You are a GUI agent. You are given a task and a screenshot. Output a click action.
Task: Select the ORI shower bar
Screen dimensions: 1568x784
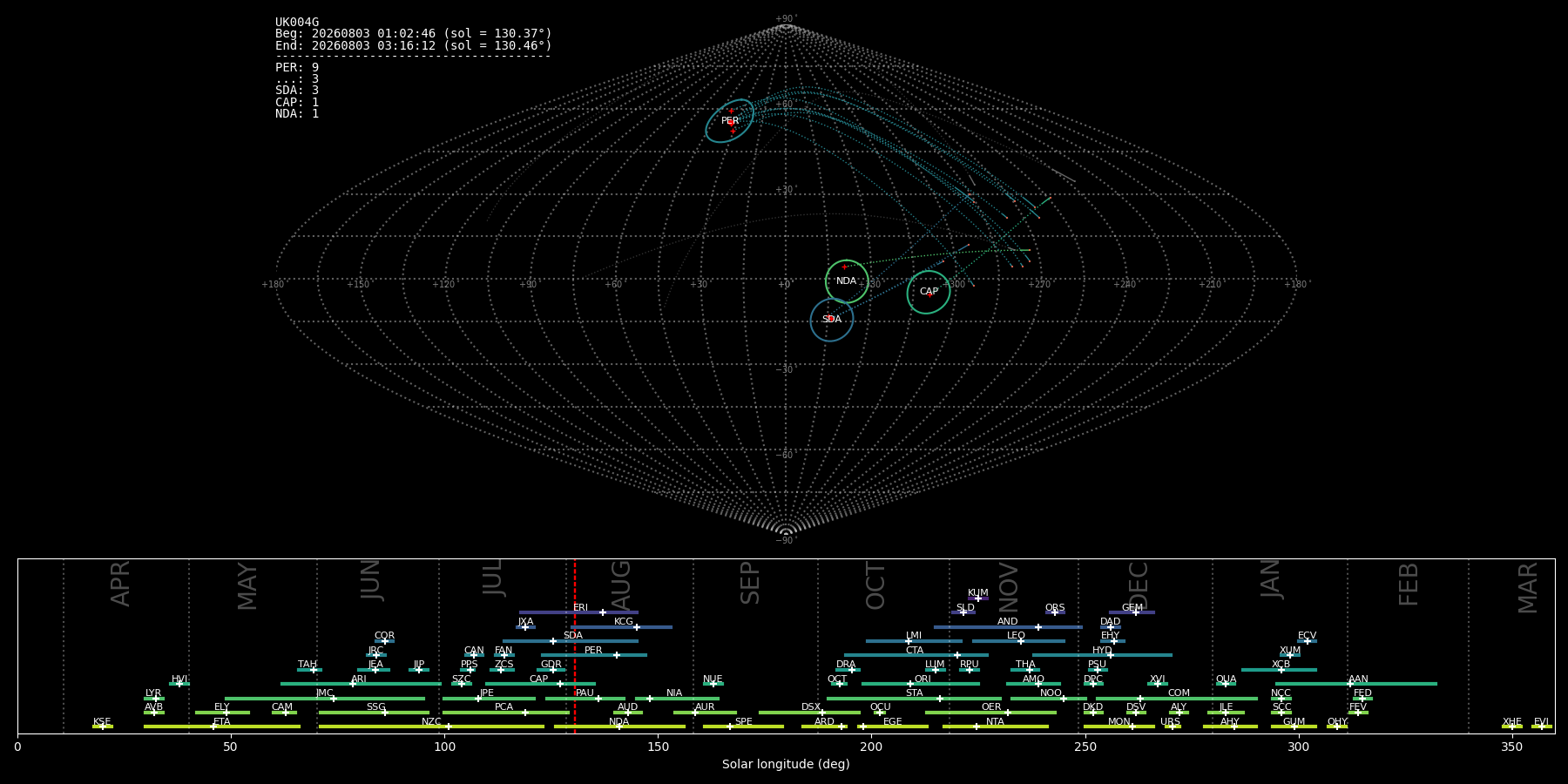[x=921, y=684]
